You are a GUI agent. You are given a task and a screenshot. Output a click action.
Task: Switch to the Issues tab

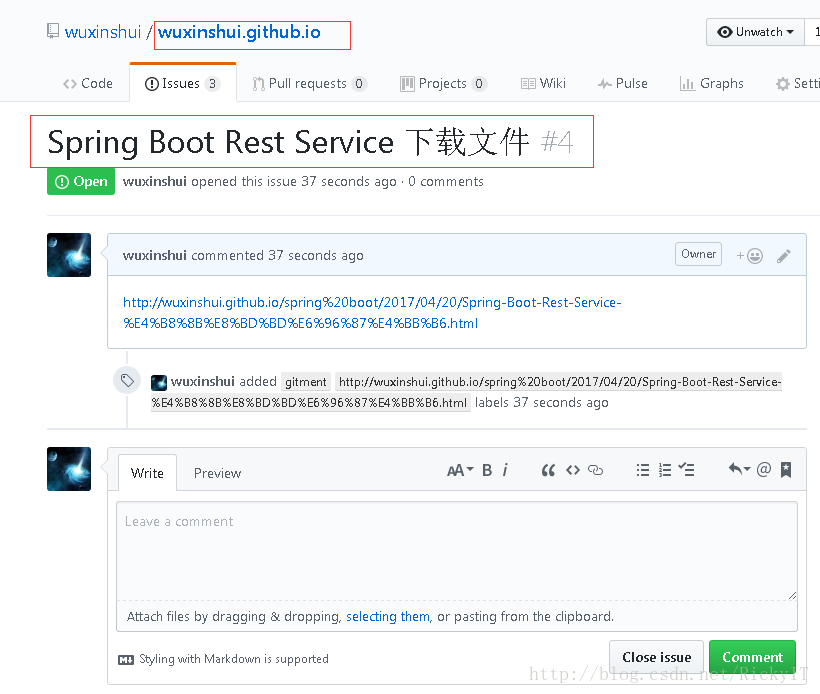coord(183,83)
